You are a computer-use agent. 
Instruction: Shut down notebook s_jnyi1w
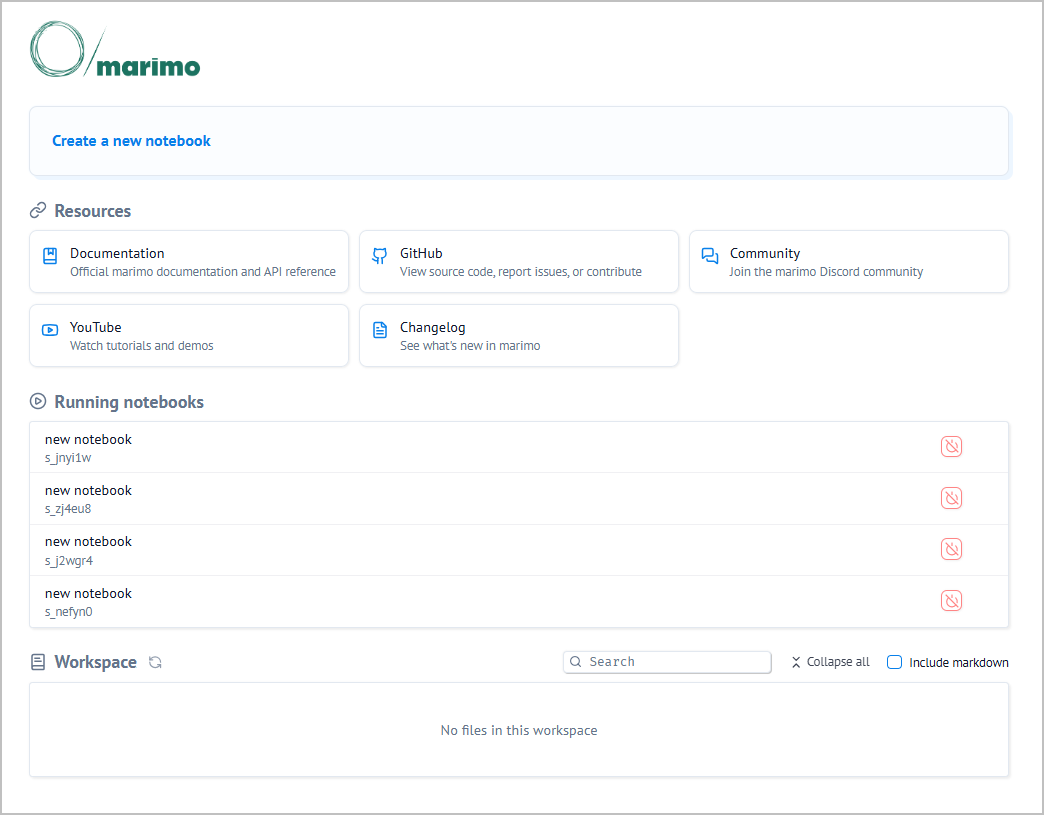951,447
